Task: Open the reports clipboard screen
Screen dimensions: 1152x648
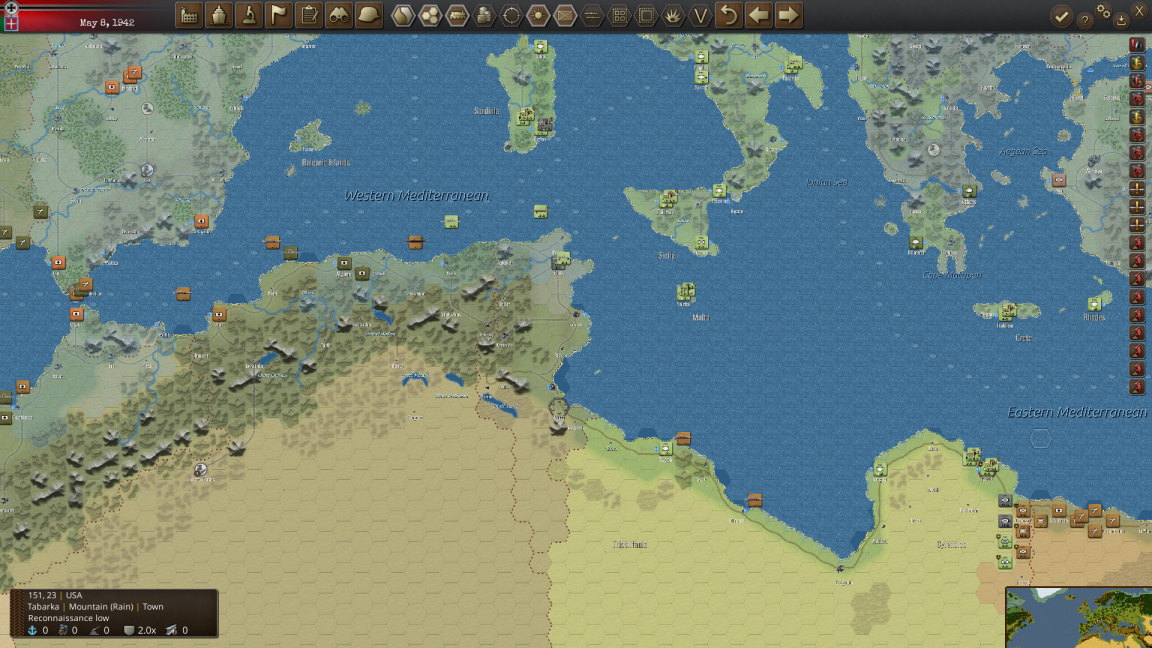Action: coord(309,15)
